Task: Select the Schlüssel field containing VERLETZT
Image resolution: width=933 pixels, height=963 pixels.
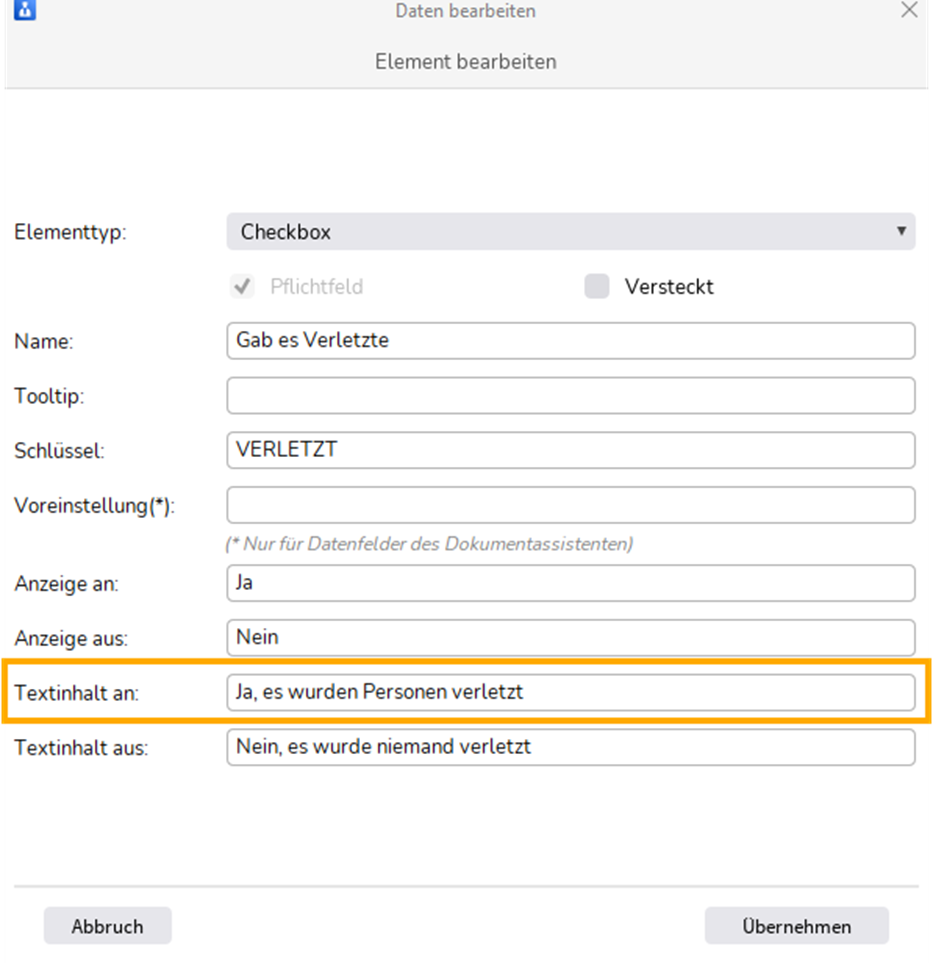Action: click(571, 450)
